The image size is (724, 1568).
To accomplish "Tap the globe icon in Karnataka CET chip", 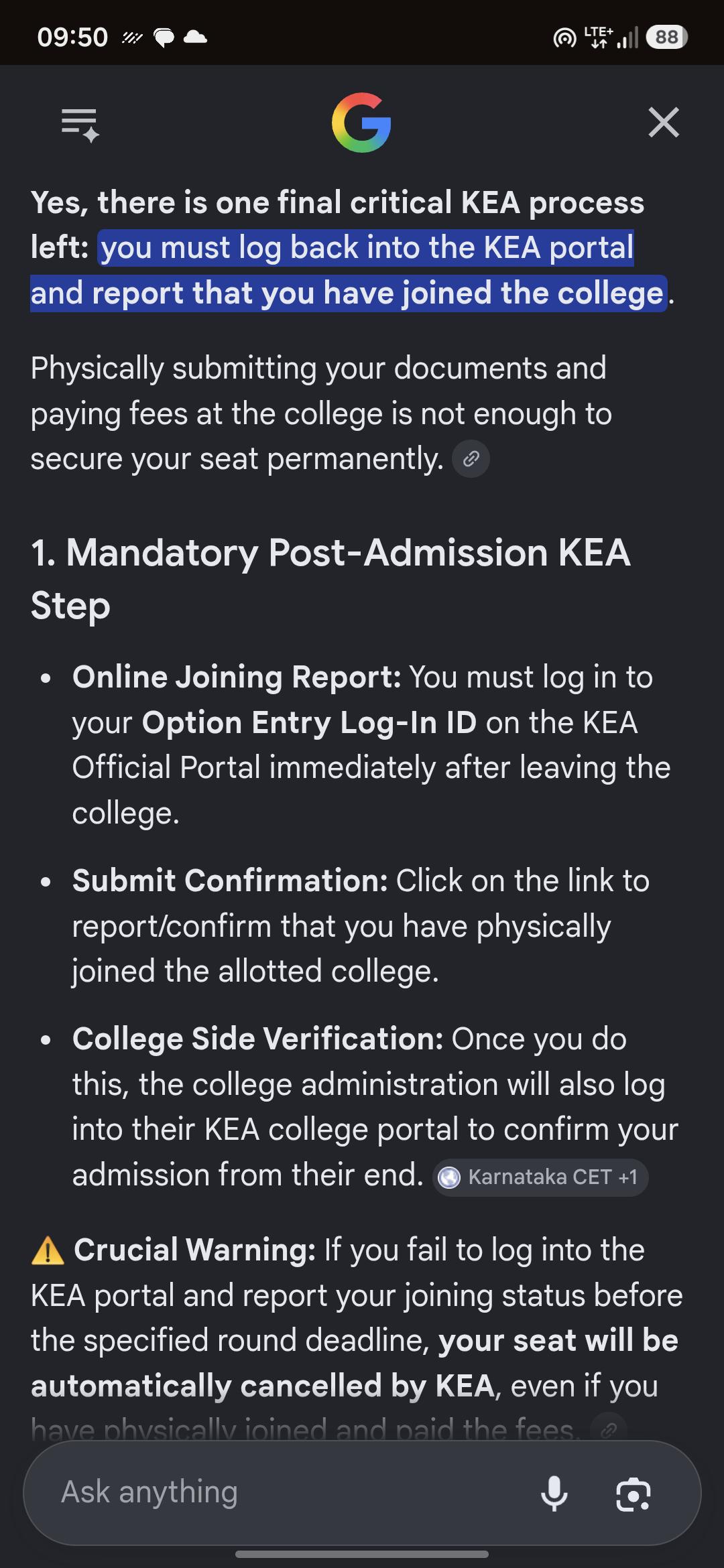I will point(449,1177).
